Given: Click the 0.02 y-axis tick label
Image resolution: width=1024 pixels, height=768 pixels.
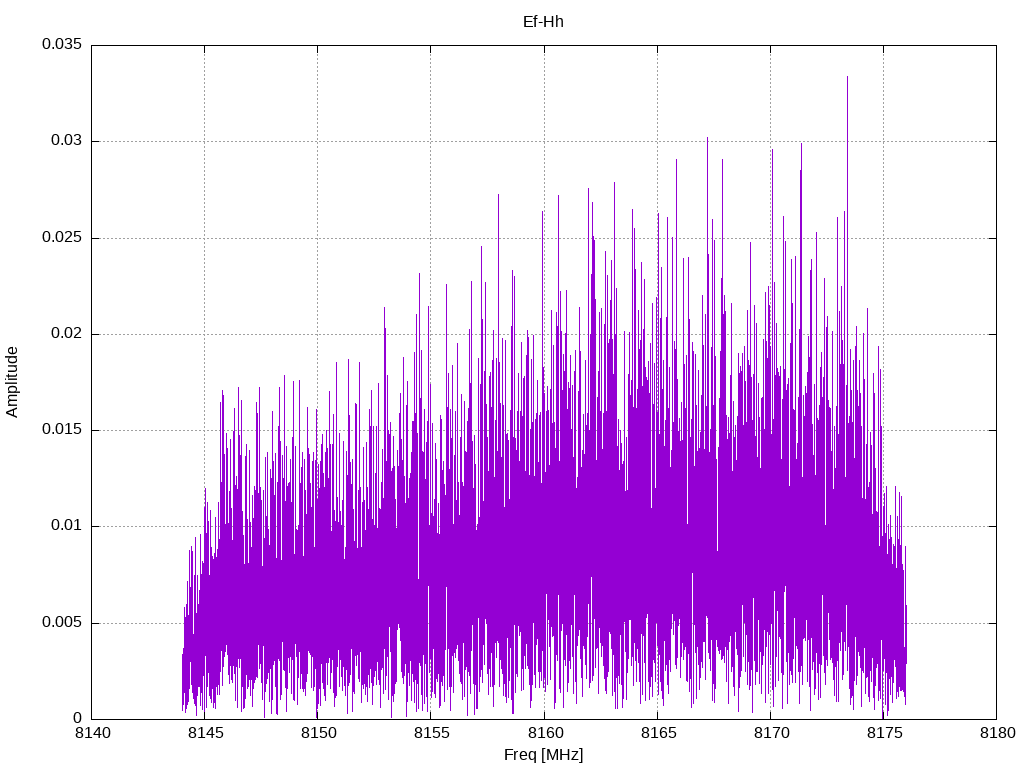Looking at the screenshot, I should pyautogui.click(x=67, y=333).
